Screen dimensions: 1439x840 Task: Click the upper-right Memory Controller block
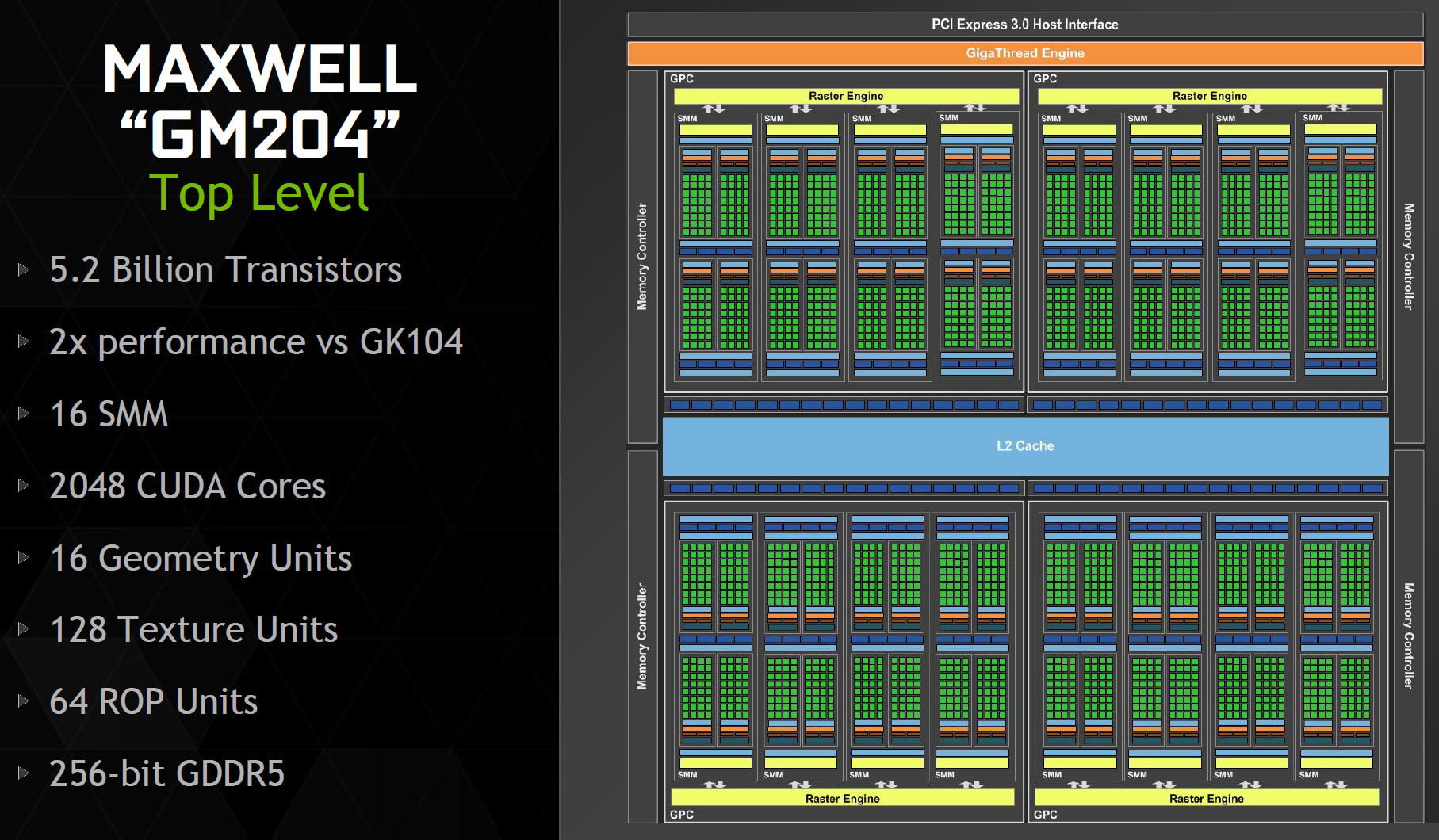point(1409,257)
